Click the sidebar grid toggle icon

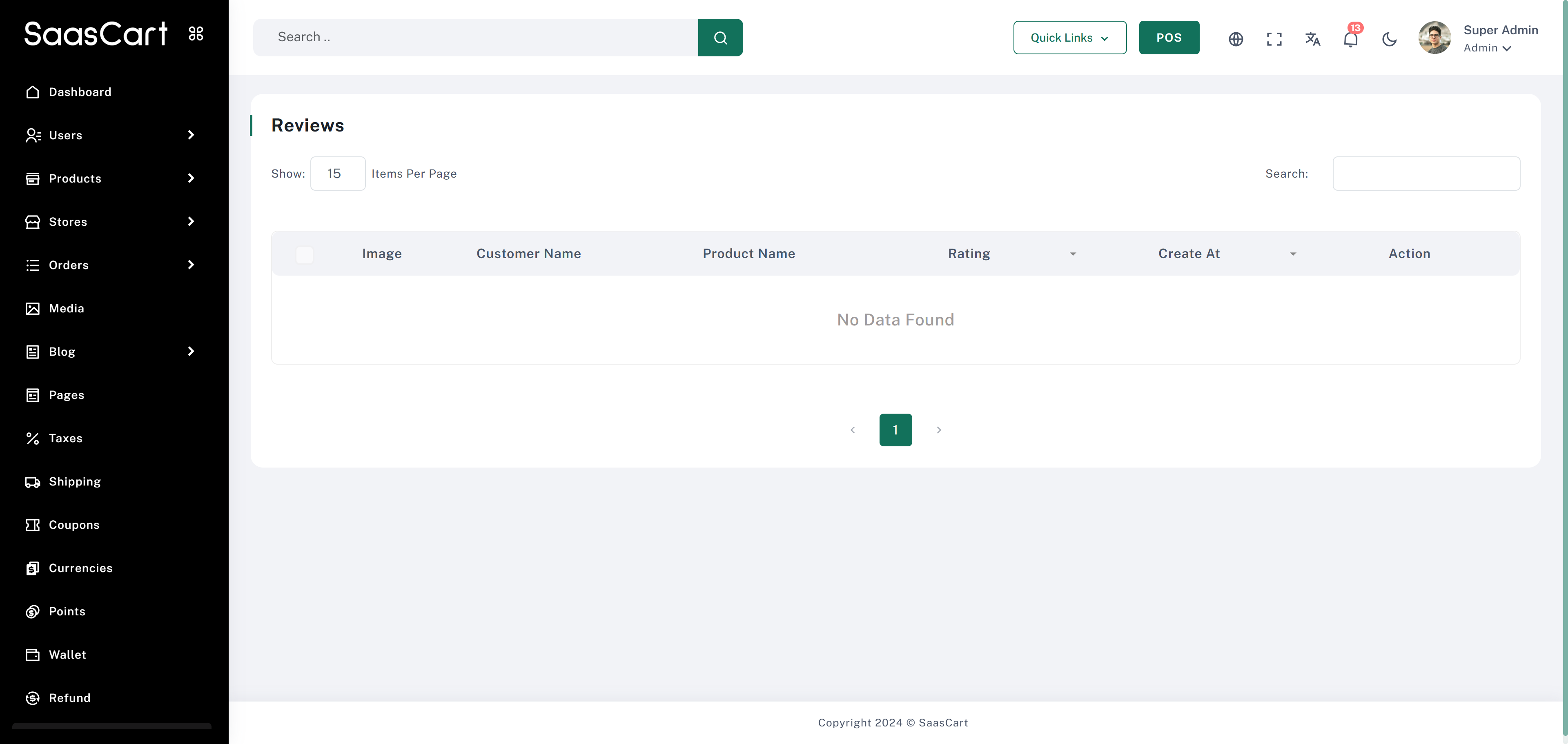pyautogui.click(x=196, y=33)
